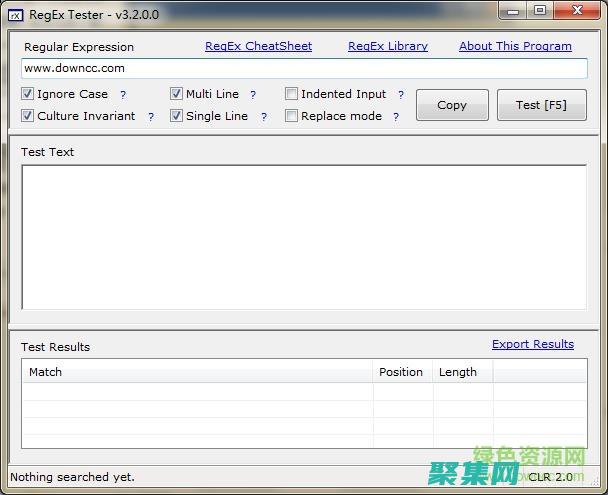The width and height of the screenshot is (608, 495).
Task: Run the Test [F5] button
Action: pyautogui.click(x=541, y=105)
